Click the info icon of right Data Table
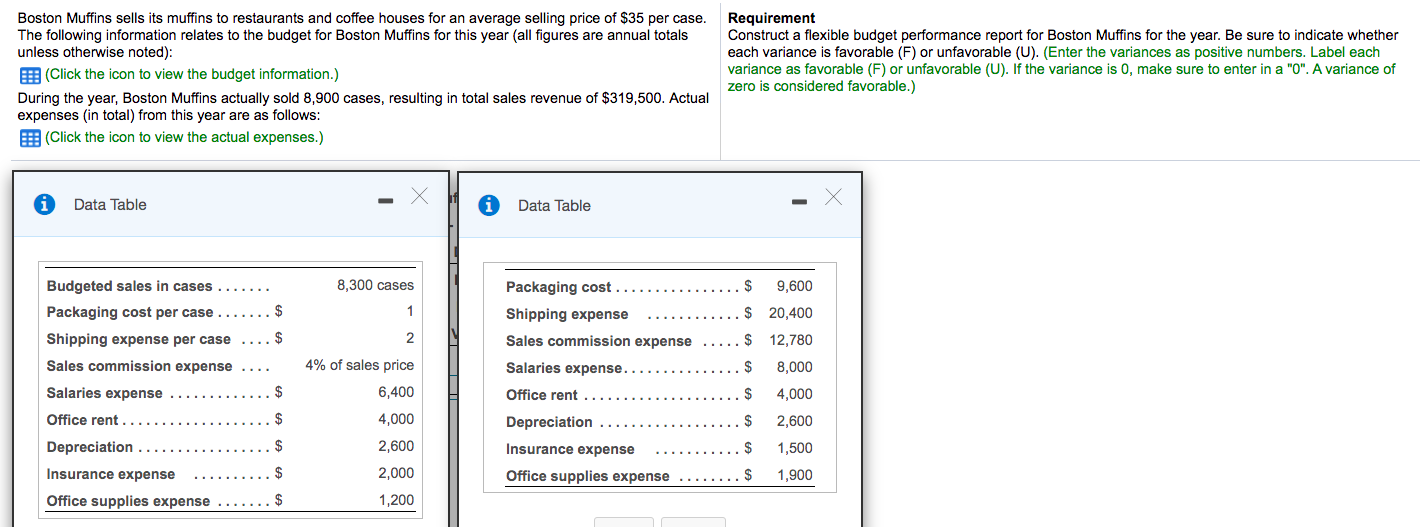The height and width of the screenshot is (527, 1420). tap(488, 205)
